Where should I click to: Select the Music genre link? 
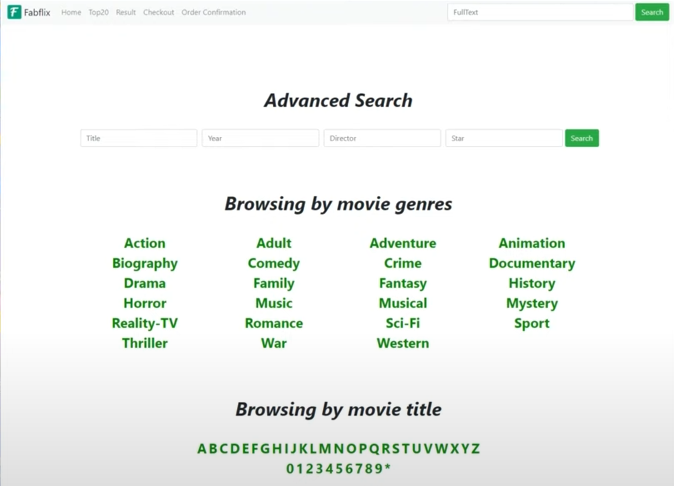tap(274, 303)
